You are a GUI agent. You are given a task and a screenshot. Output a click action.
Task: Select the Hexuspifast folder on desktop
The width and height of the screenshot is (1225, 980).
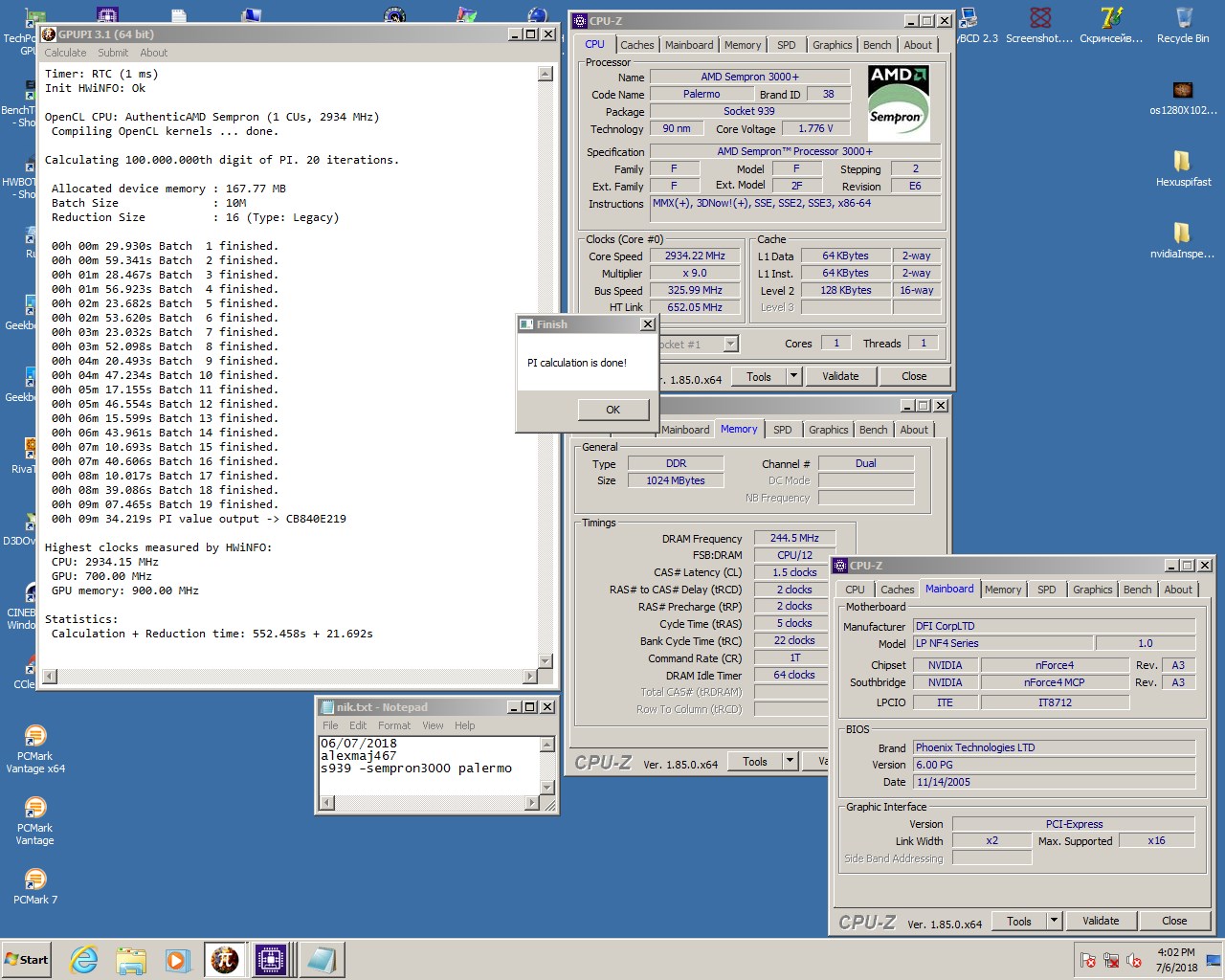(1183, 168)
